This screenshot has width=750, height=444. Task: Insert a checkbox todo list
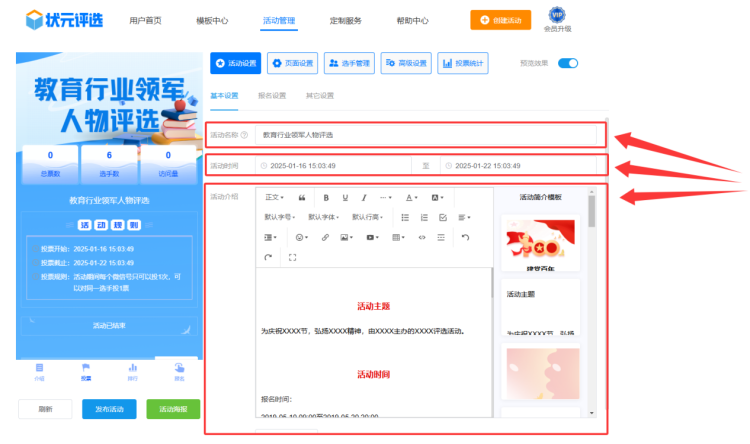tap(443, 217)
